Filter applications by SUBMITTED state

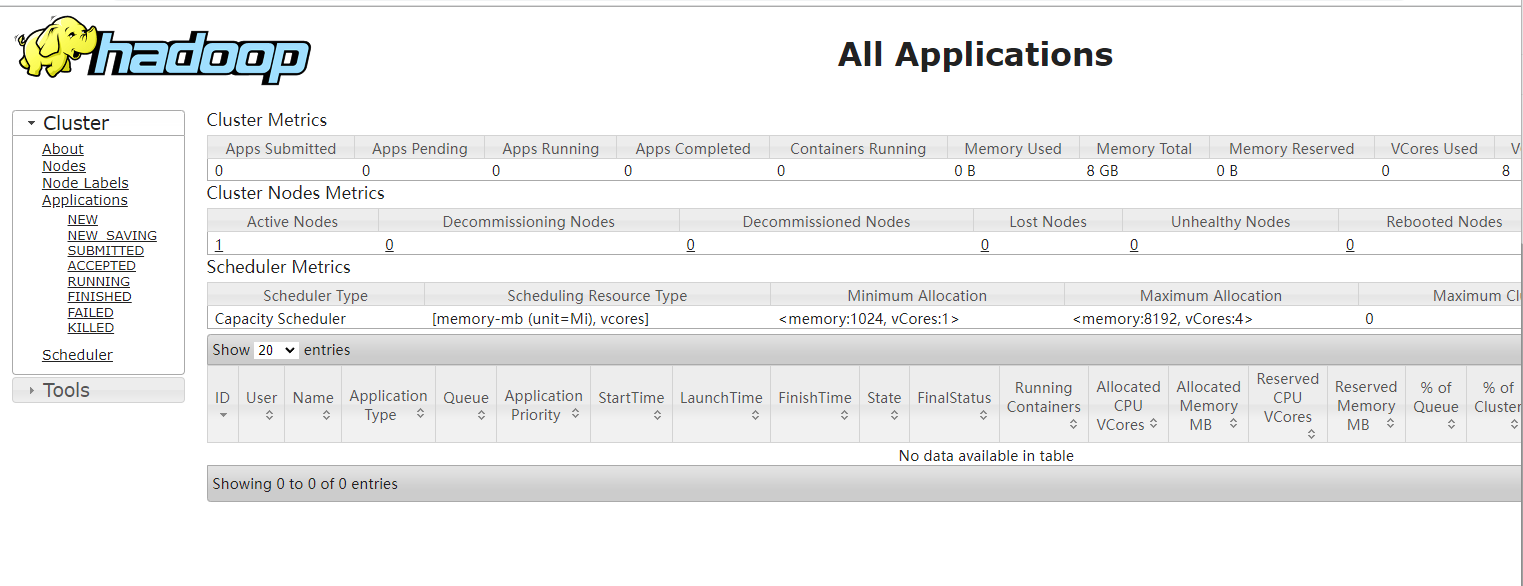tap(106, 251)
